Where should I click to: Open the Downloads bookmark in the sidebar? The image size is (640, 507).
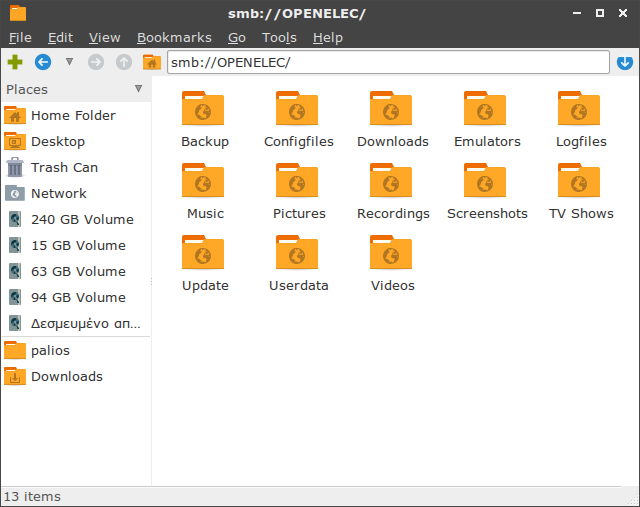tap(76, 376)
